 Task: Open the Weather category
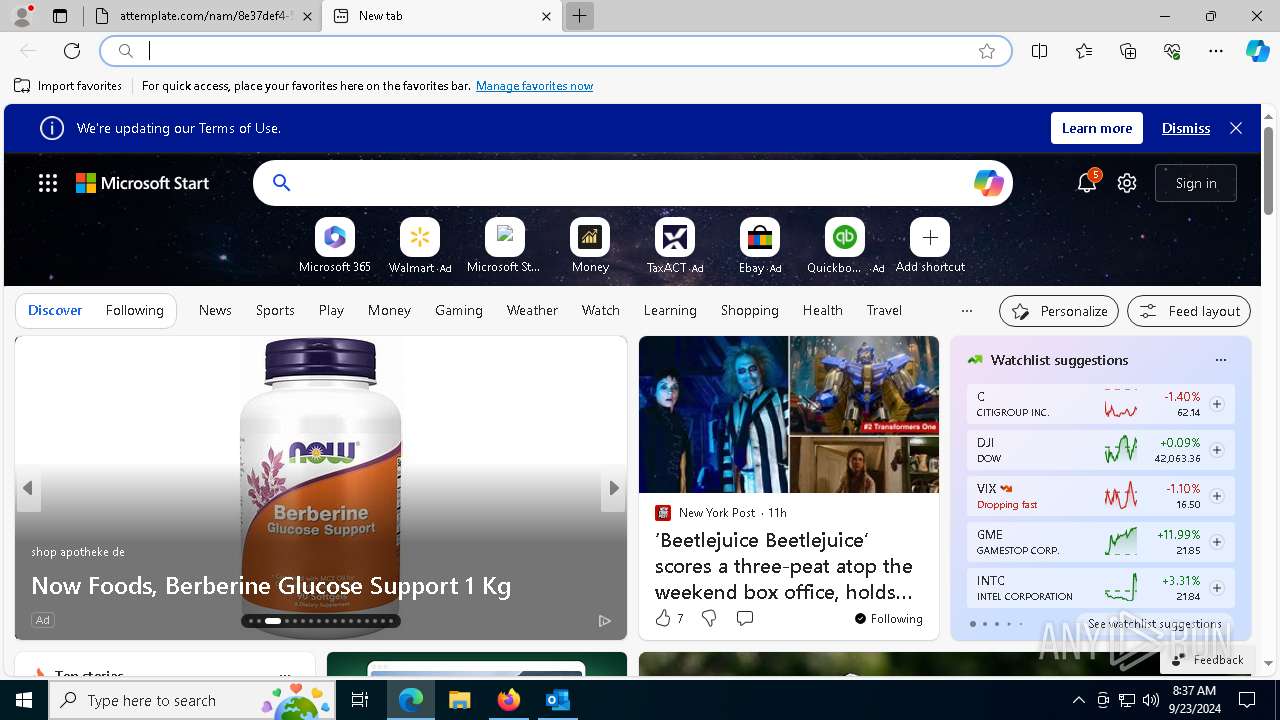pos(532,311)
